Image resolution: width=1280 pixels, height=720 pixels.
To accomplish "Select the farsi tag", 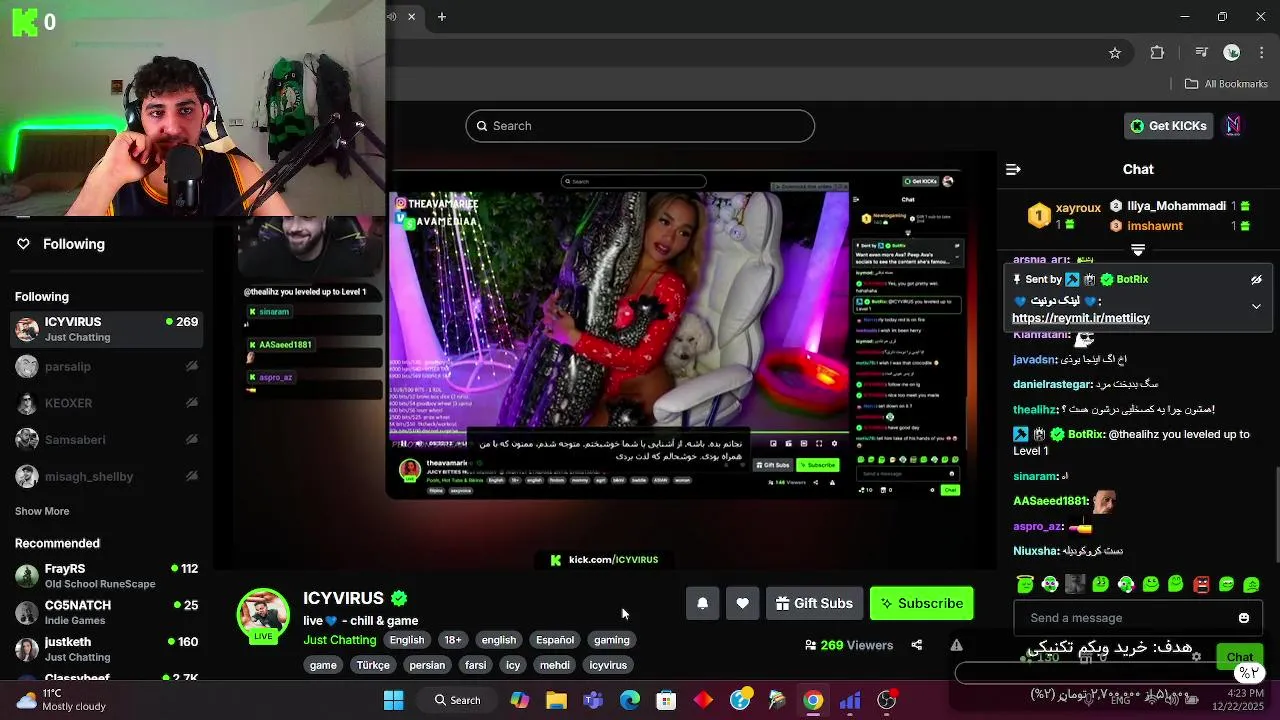I will (476, 665).
